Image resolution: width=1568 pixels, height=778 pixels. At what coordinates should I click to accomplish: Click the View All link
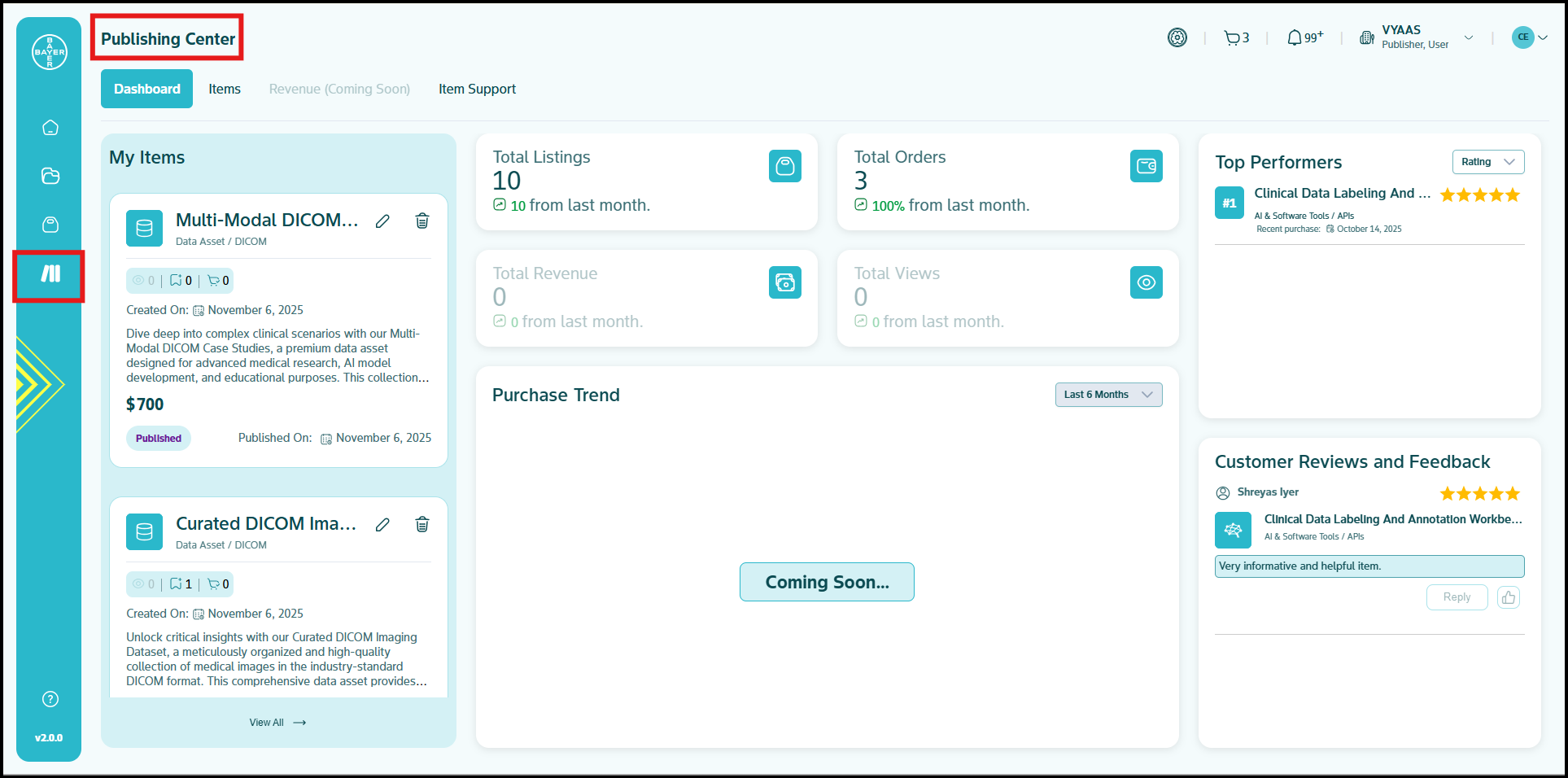coord(277,723)
